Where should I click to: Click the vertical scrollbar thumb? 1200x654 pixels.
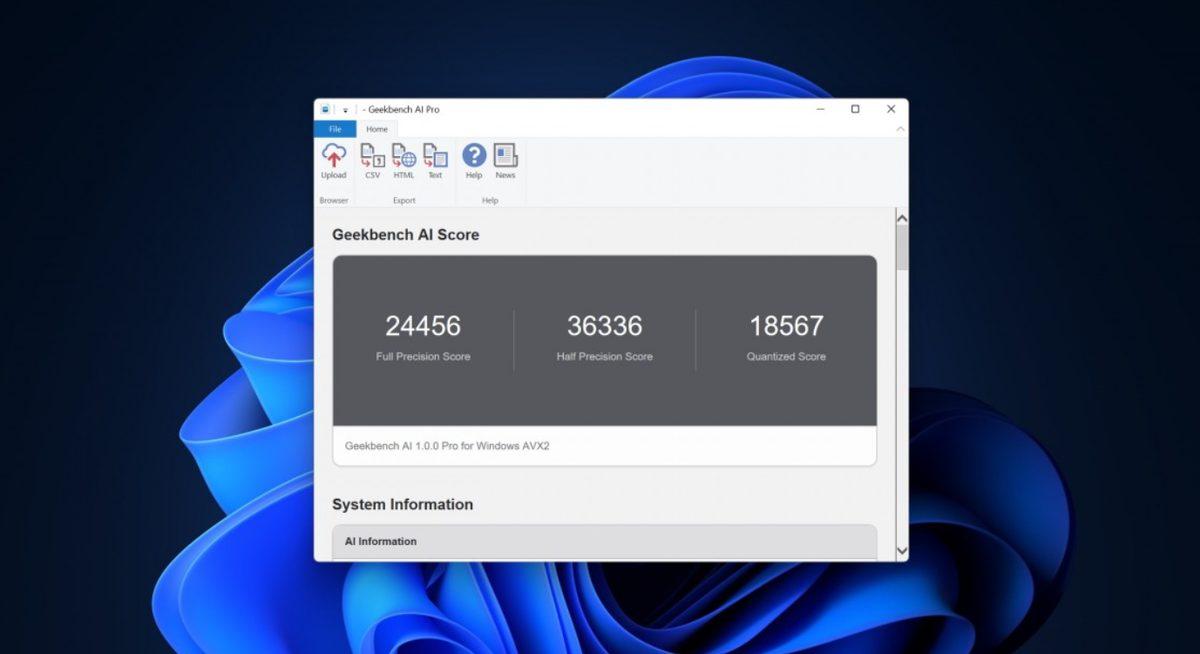(901, 247)
